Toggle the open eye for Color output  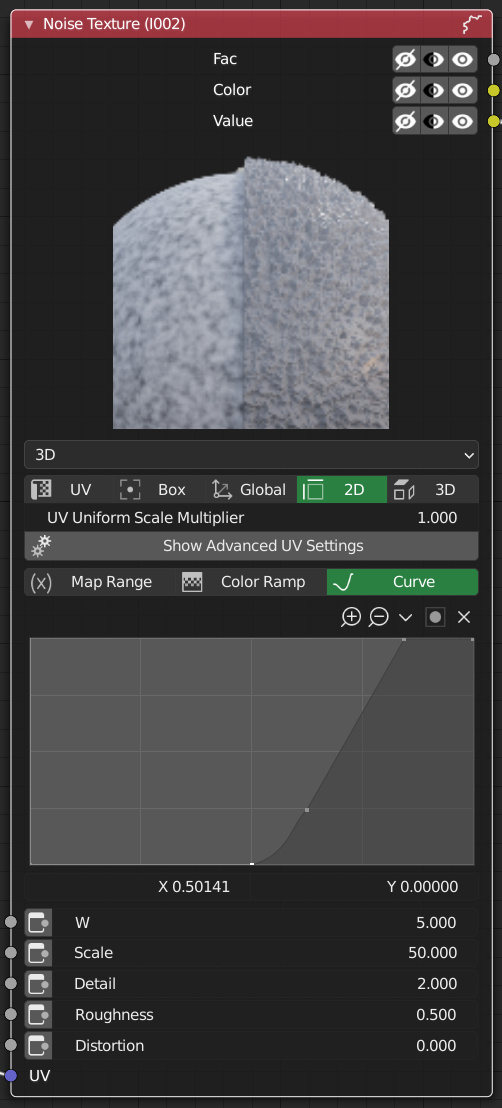(462, 90)
